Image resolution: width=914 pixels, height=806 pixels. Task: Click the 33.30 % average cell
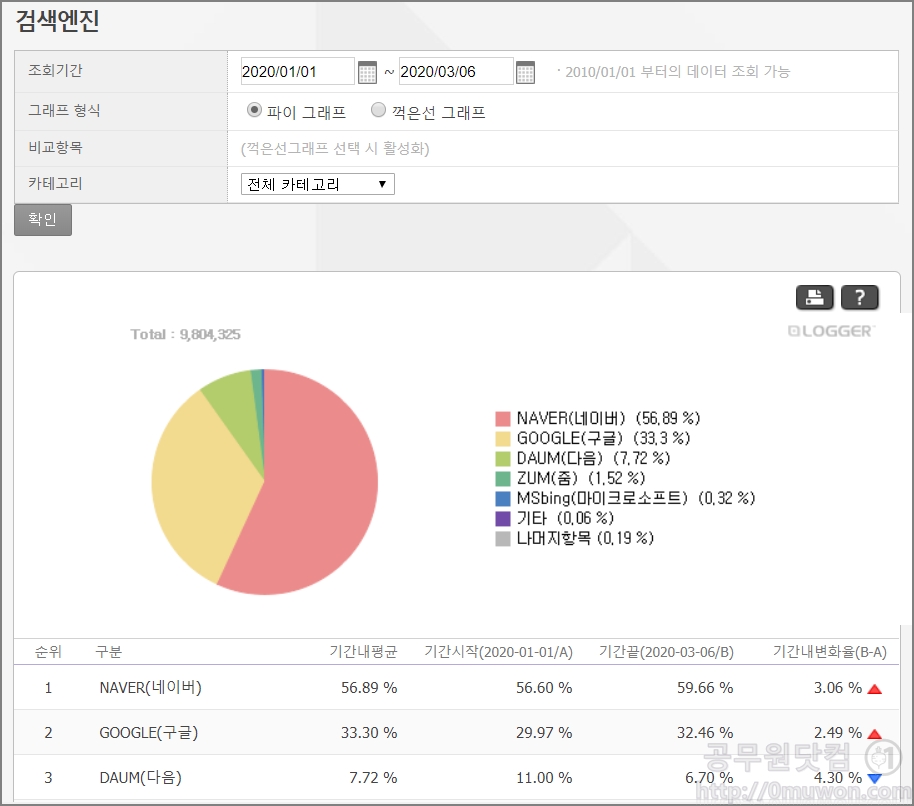(369, 733)
